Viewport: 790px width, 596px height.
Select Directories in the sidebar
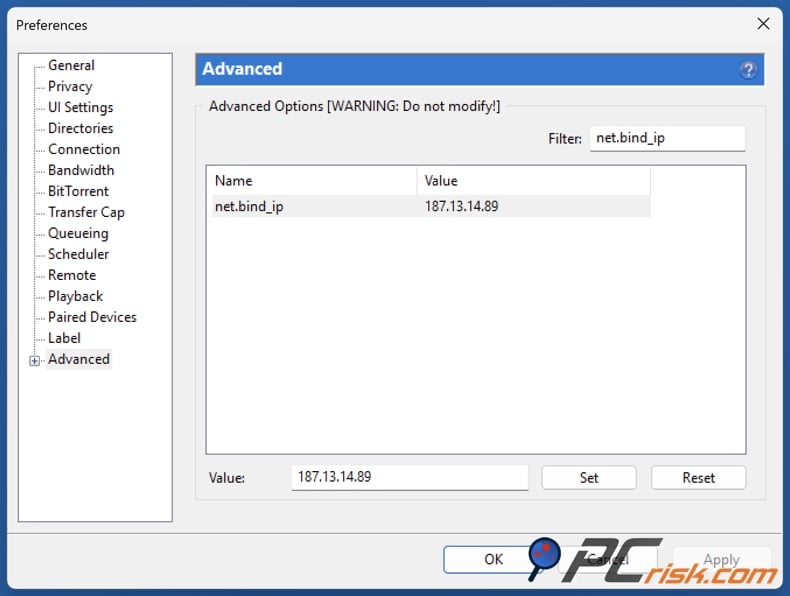point(81,128)
